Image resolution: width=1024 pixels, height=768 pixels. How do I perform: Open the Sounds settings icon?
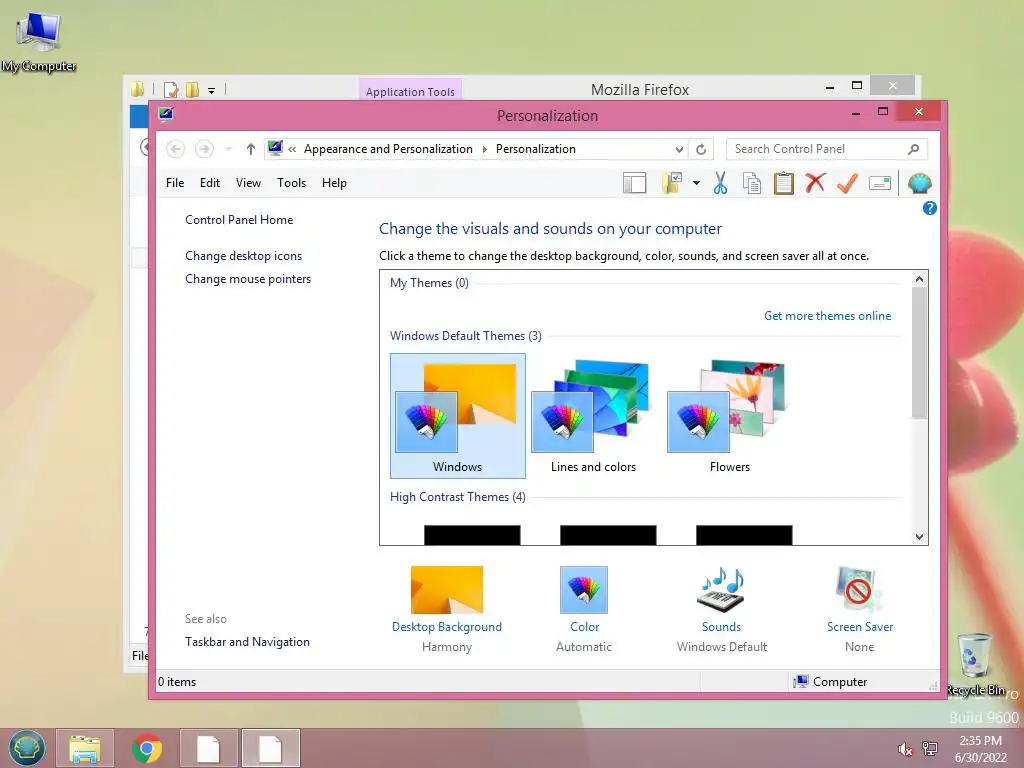click(x=721, y=590)
